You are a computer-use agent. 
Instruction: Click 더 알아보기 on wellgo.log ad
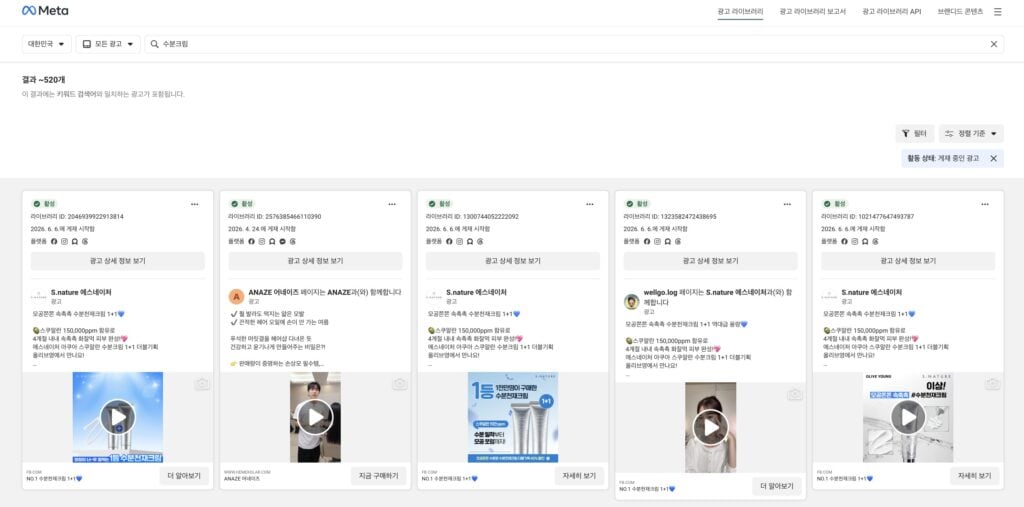tap(777, 486)
